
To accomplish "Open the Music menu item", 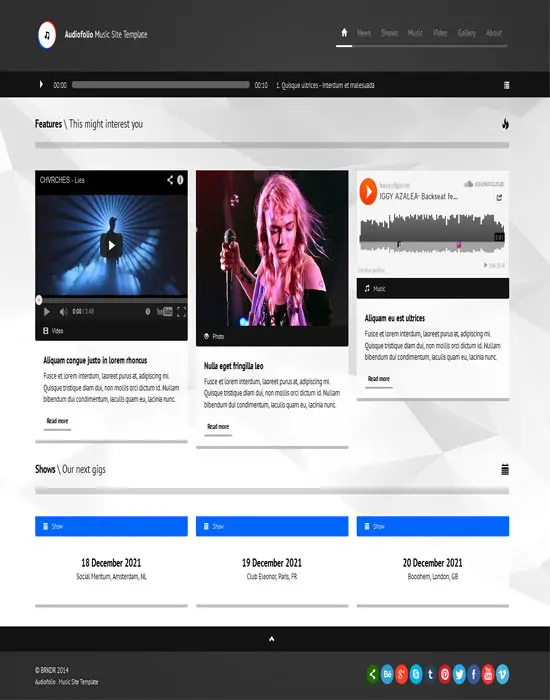I will pos(415,33).
